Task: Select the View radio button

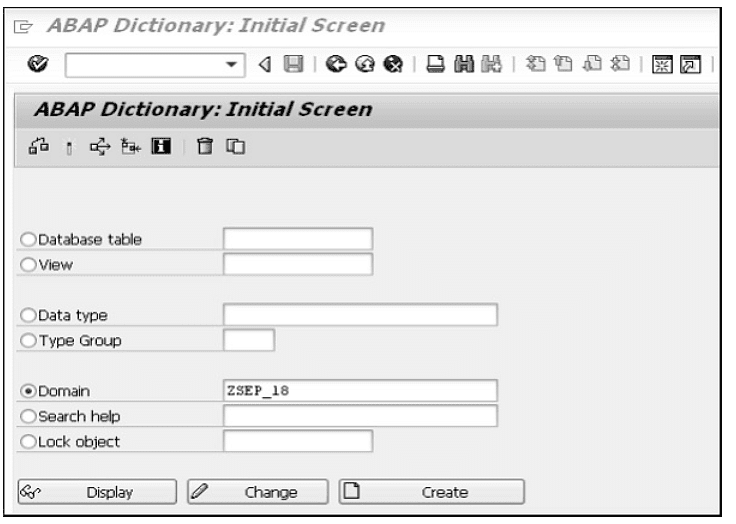Action: coord(28,265)
